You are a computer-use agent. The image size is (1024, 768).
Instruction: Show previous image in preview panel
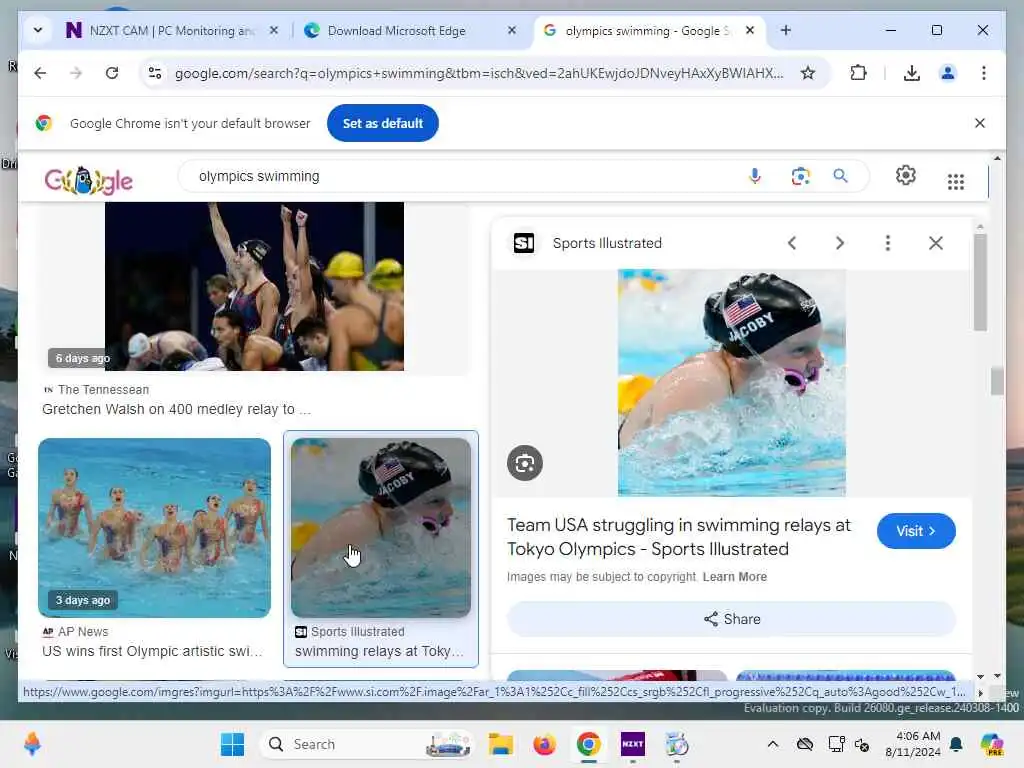click(792, 244)
